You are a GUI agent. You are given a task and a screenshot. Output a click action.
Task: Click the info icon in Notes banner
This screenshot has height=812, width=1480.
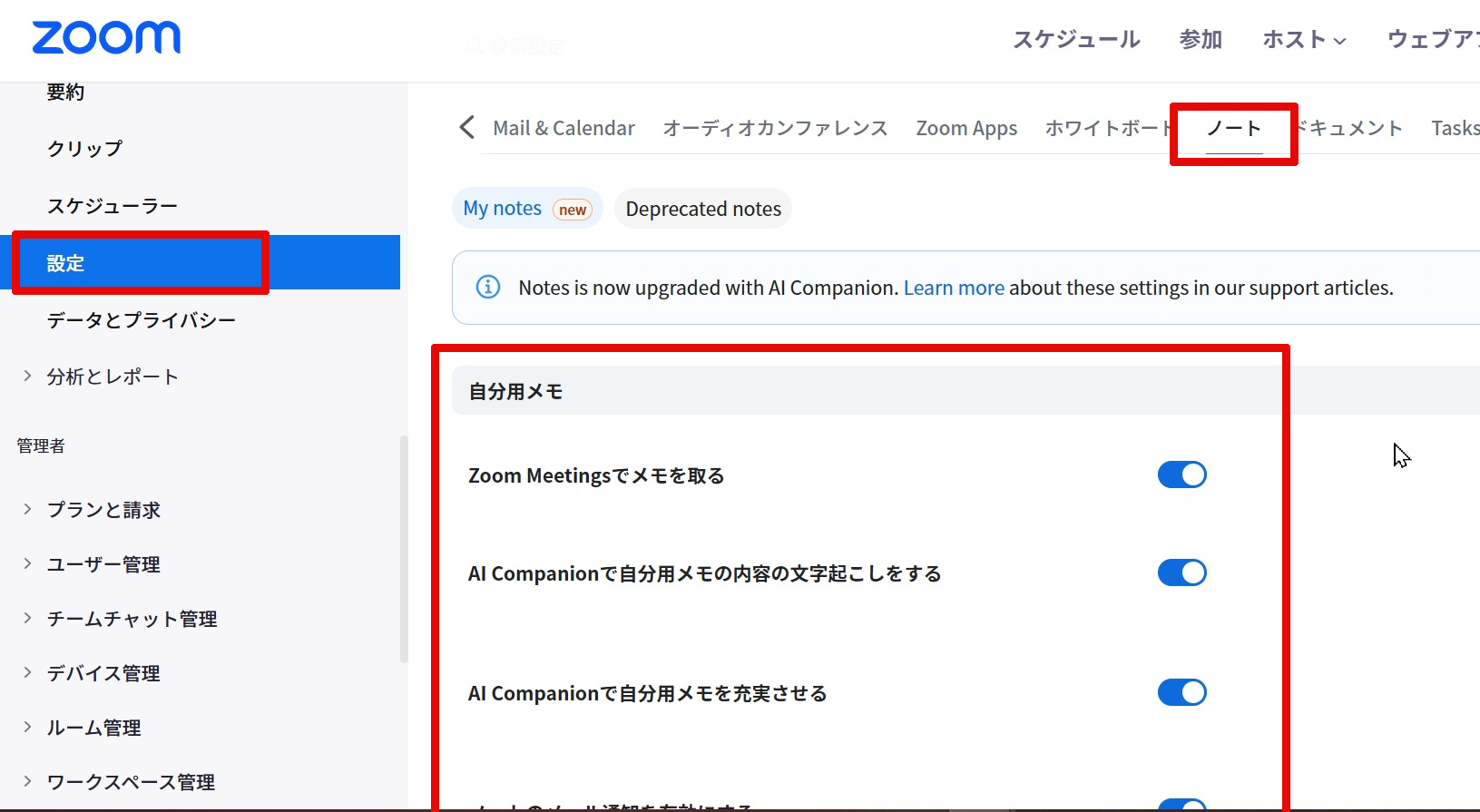point(488,288)
